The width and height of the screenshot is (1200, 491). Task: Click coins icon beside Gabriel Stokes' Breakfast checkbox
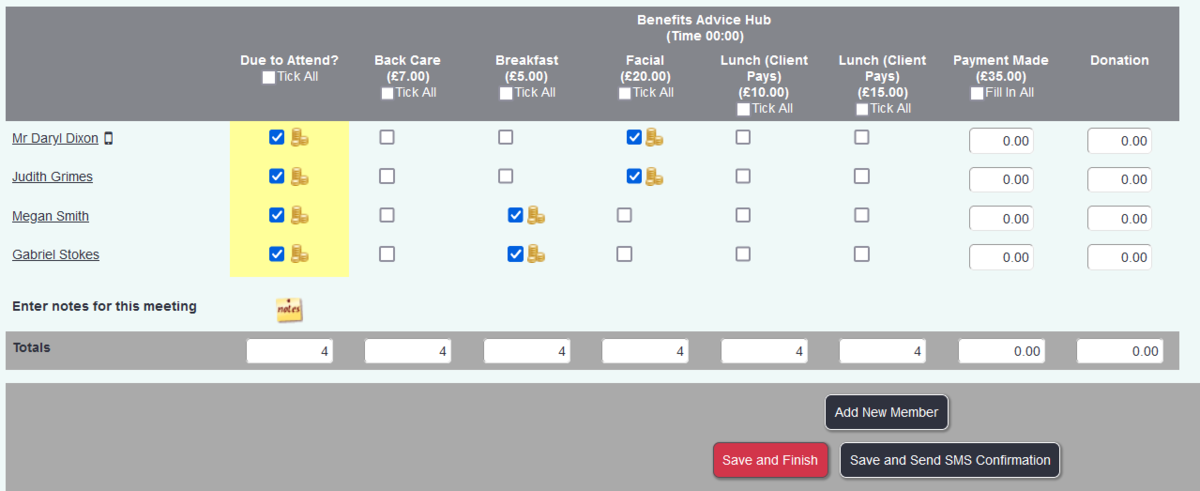[536, 254]
